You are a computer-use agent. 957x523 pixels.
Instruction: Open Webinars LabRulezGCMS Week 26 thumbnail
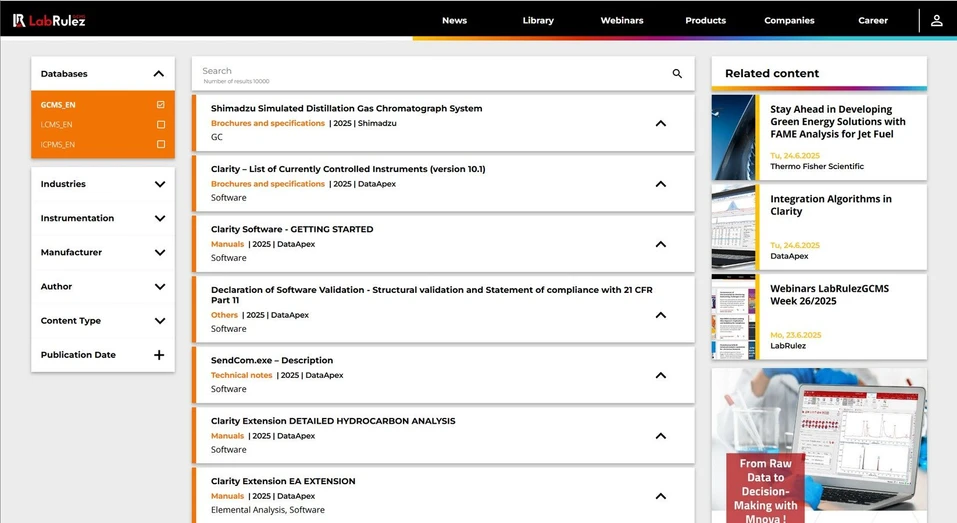tap(734, 317)
